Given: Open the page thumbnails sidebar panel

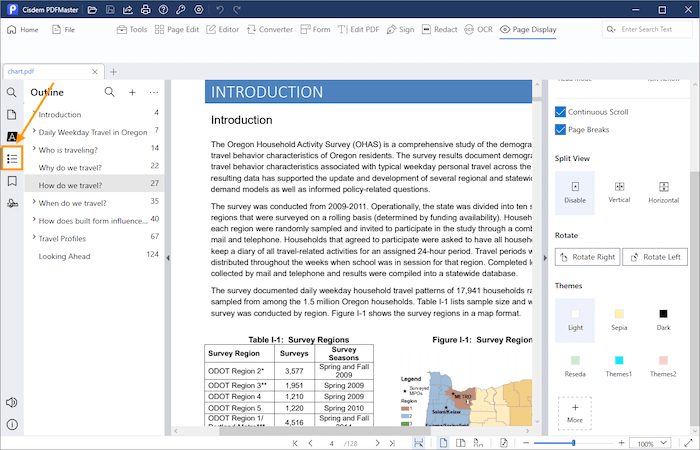Looking at the screenshot, I should pos(12,115).
